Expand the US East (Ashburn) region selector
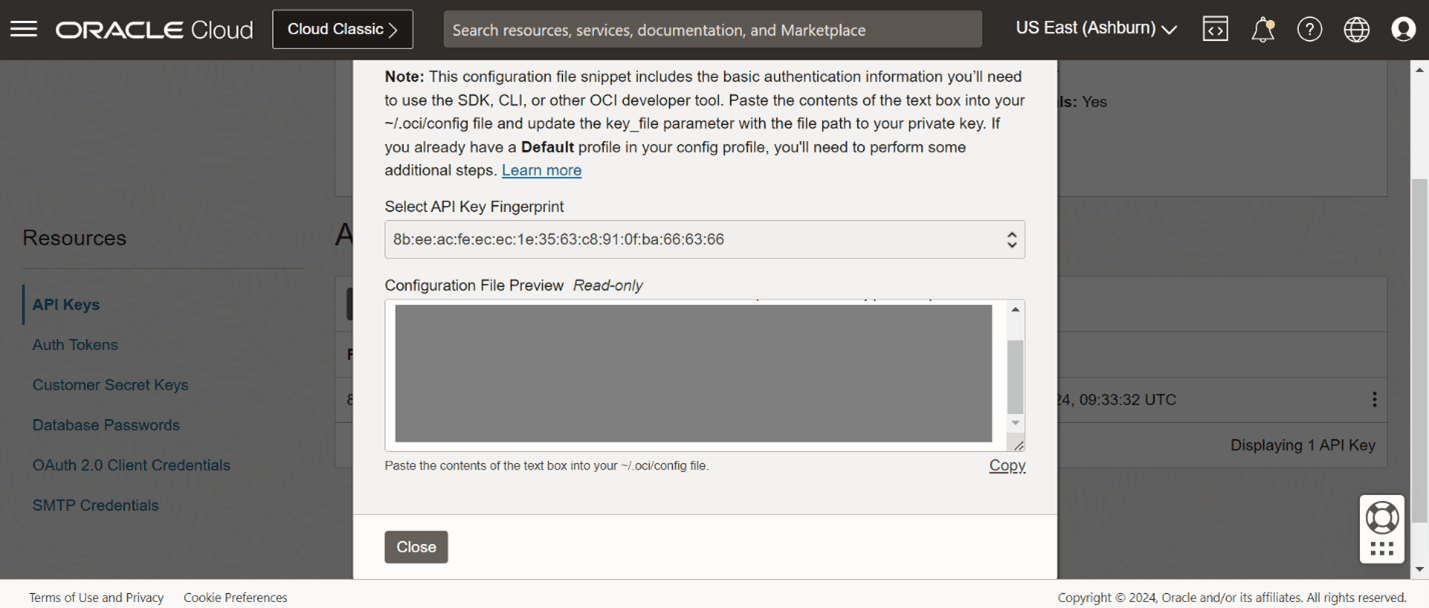 coord(1096,29)
